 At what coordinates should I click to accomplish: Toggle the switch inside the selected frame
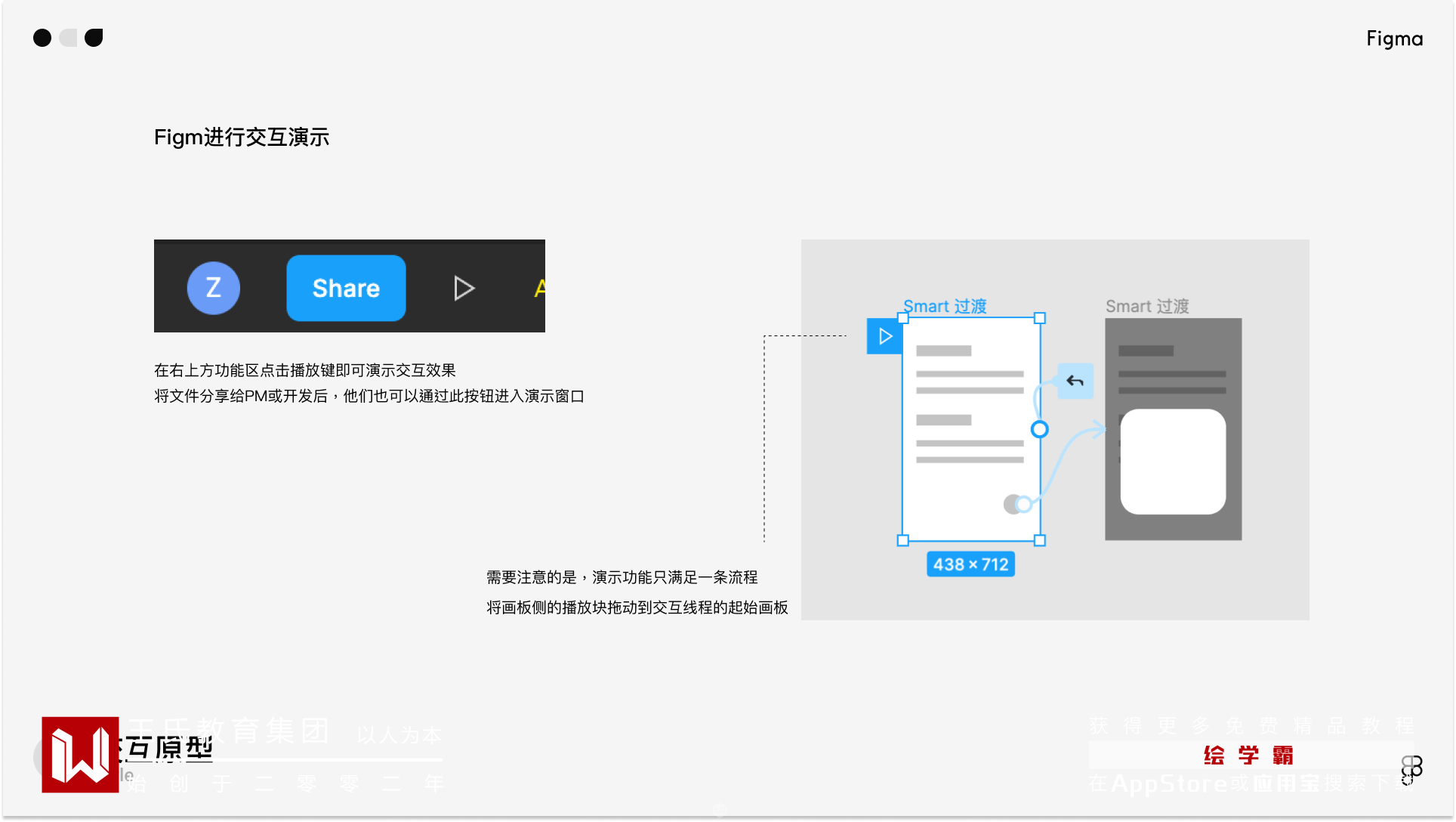tap(1016, 504)
